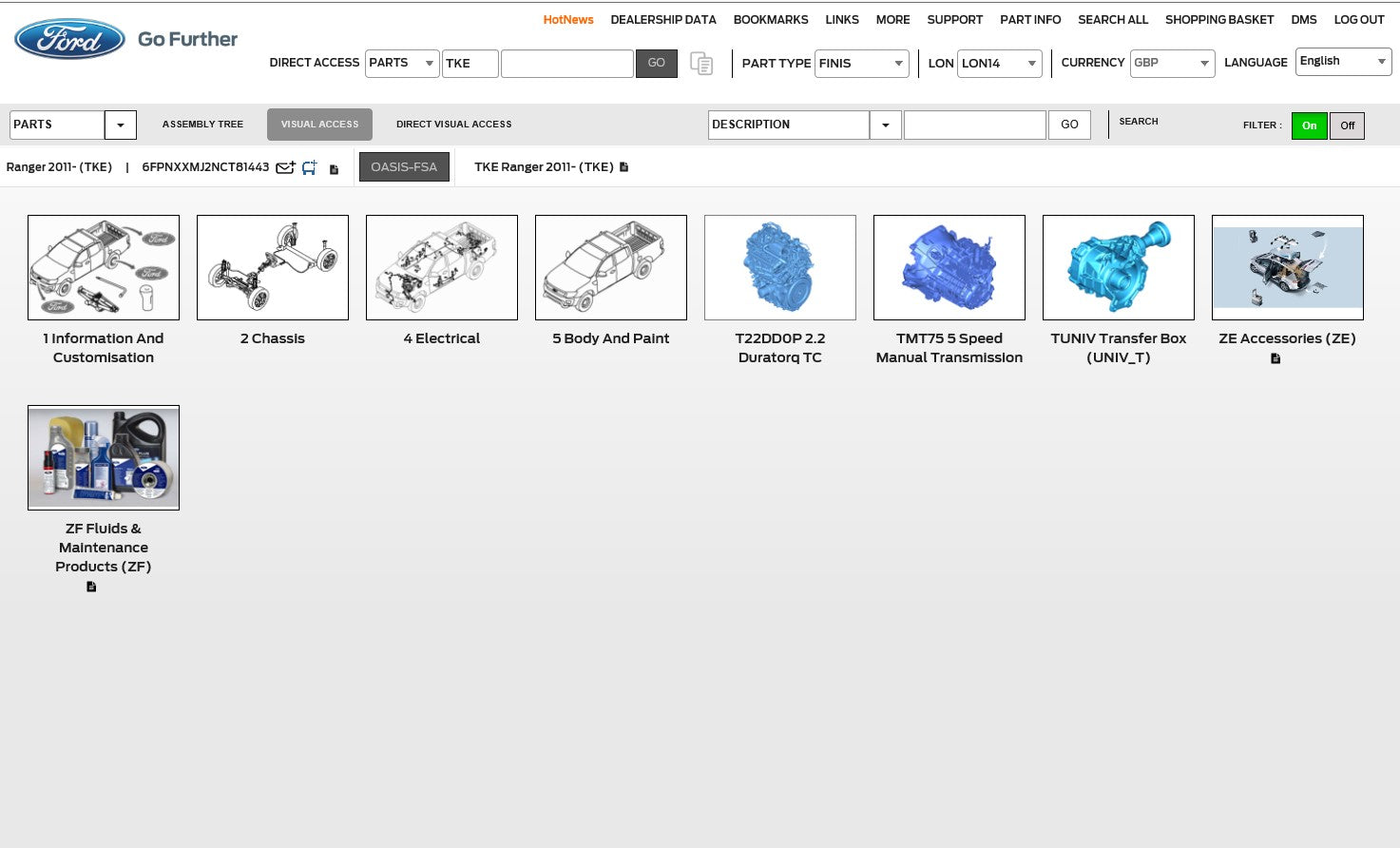Click the blue cart icon beside the VIN
Screen dimensions: 1400x848
[x=310, y=168]
